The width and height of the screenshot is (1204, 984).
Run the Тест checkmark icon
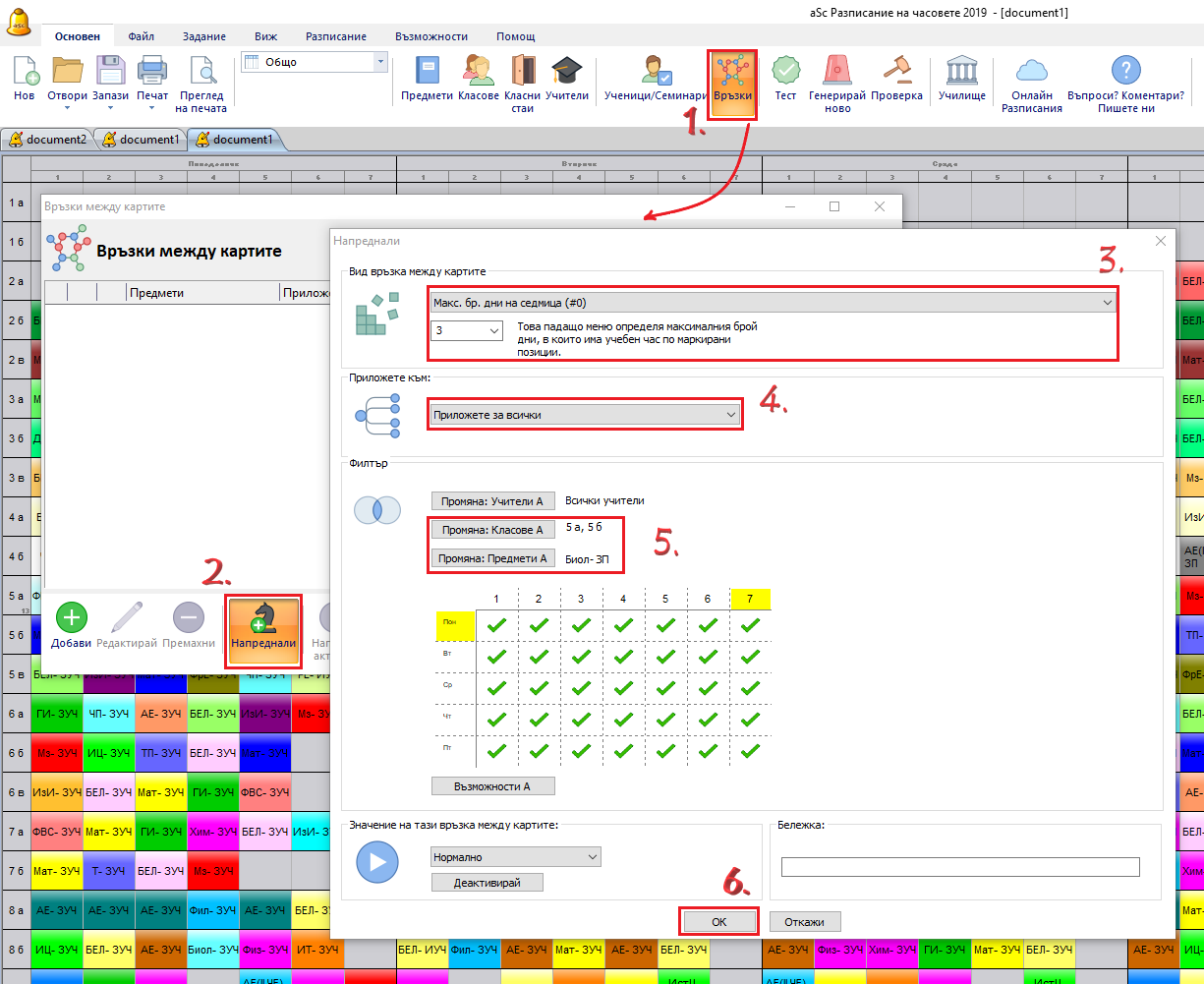point(785,72)
